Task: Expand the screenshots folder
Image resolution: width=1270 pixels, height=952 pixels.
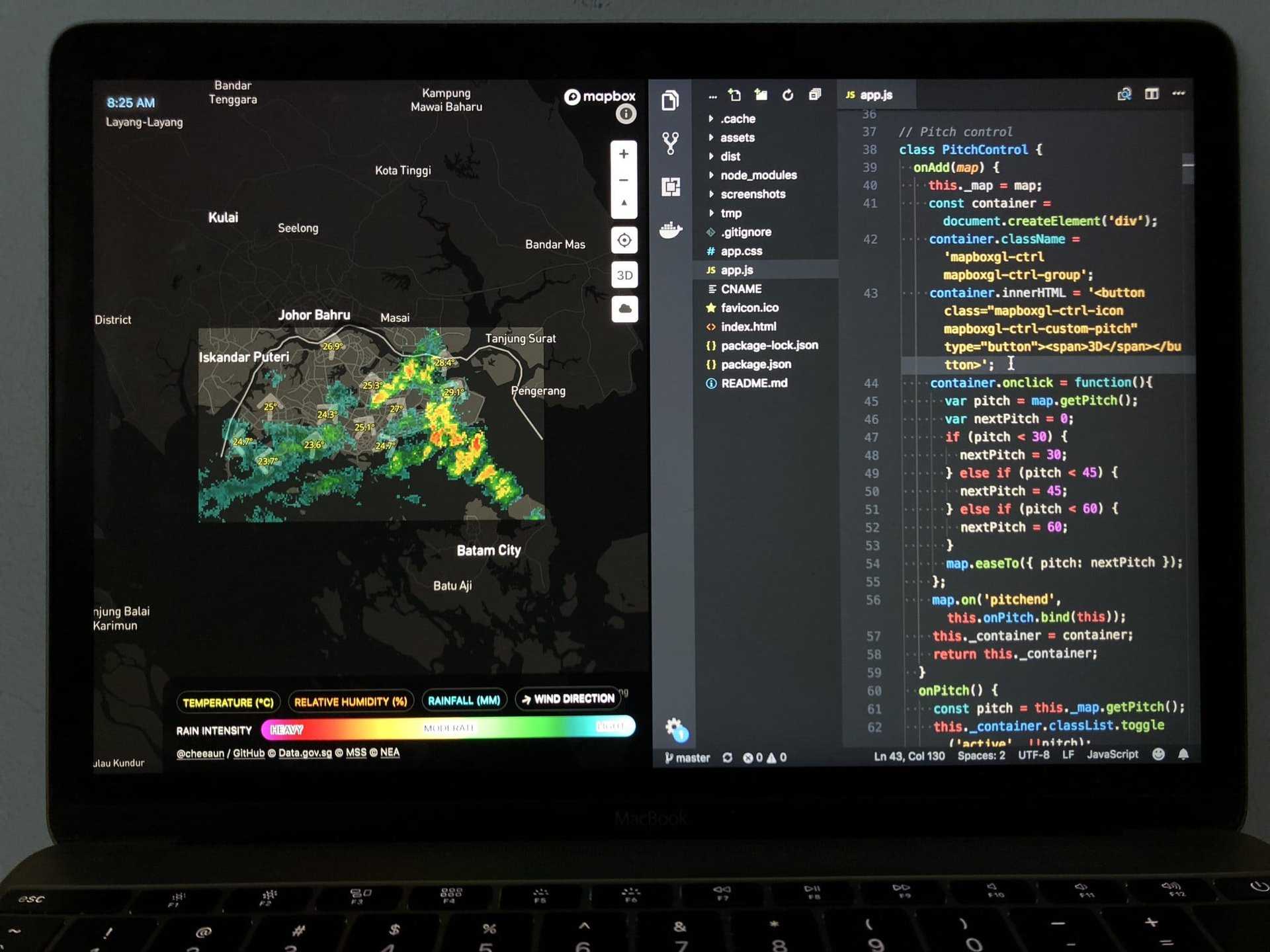Action: click(x=752, y=194)
